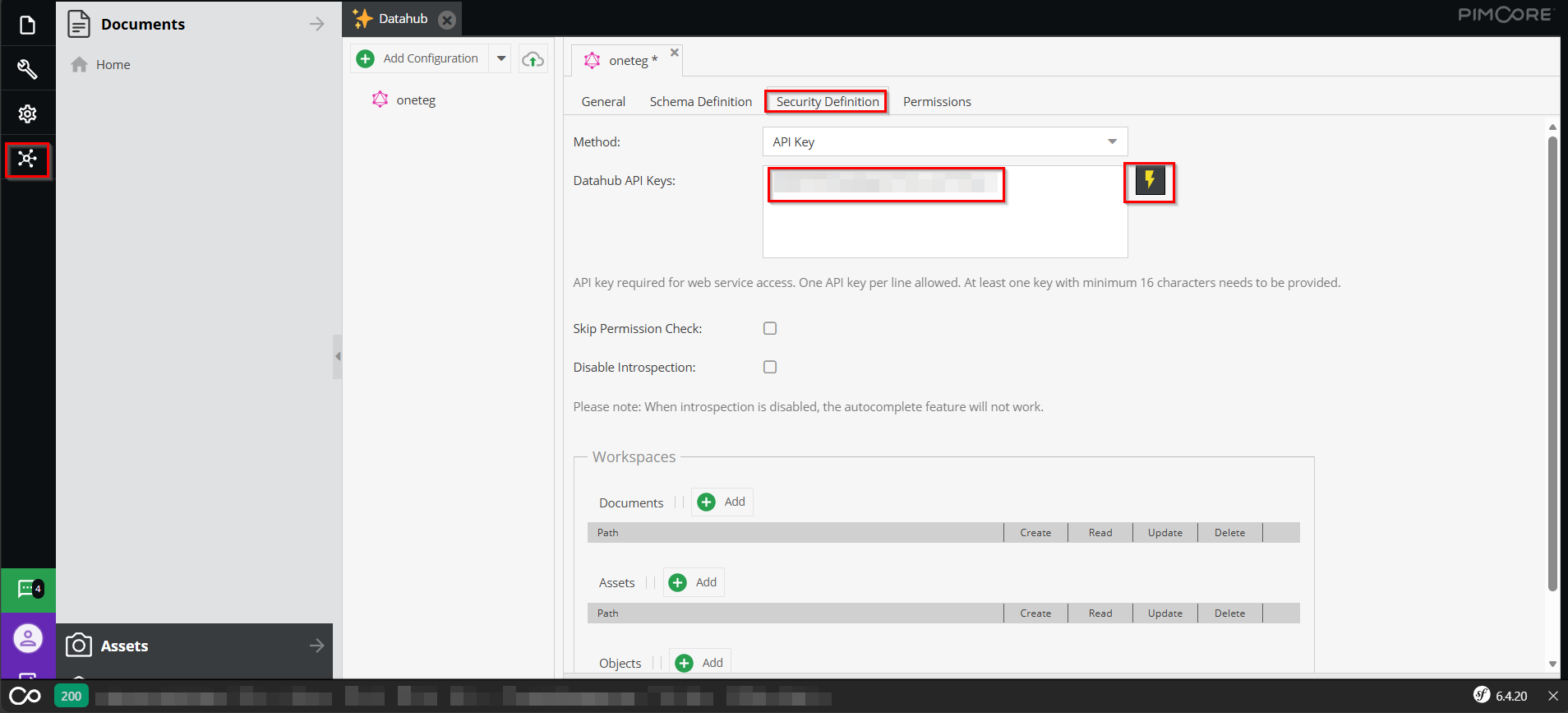Click the Documents Update column header

pyautogui.click(x=1165, y=533)
